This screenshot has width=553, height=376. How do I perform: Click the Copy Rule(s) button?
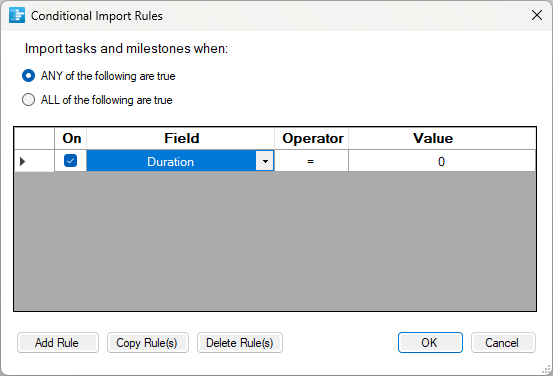(x=148, y=342)
